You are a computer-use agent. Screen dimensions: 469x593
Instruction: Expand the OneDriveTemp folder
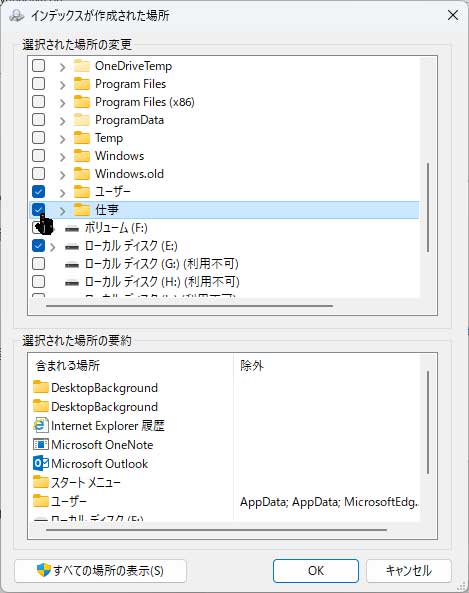tap(62, 67)
